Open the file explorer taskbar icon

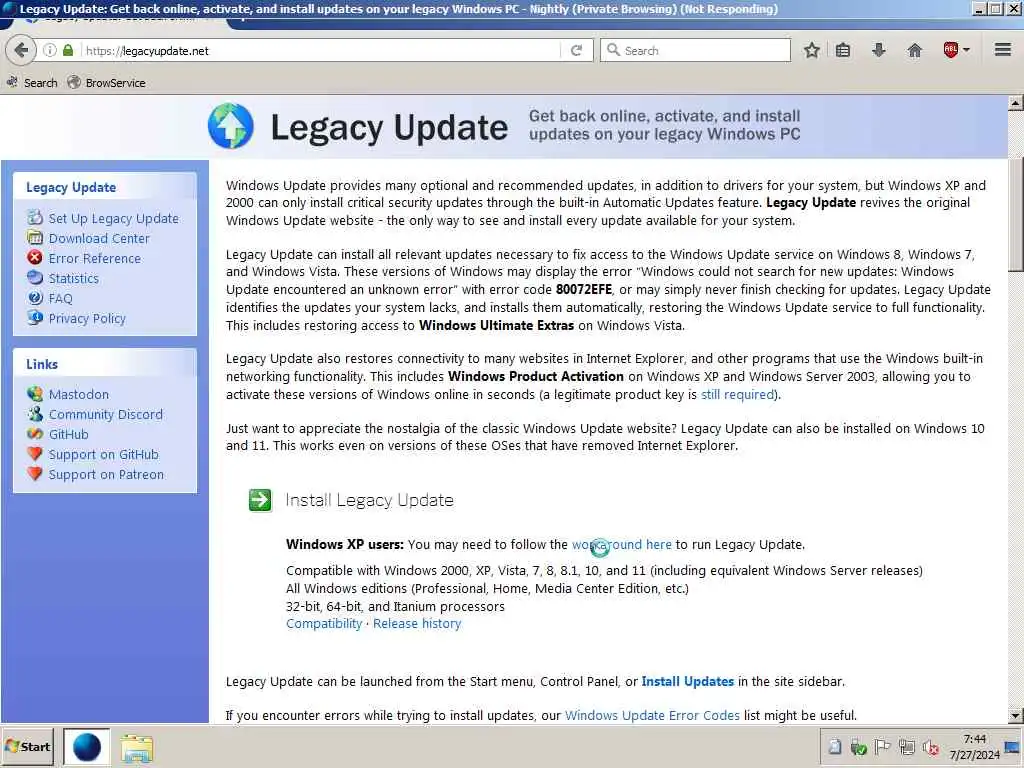[136, 748]
